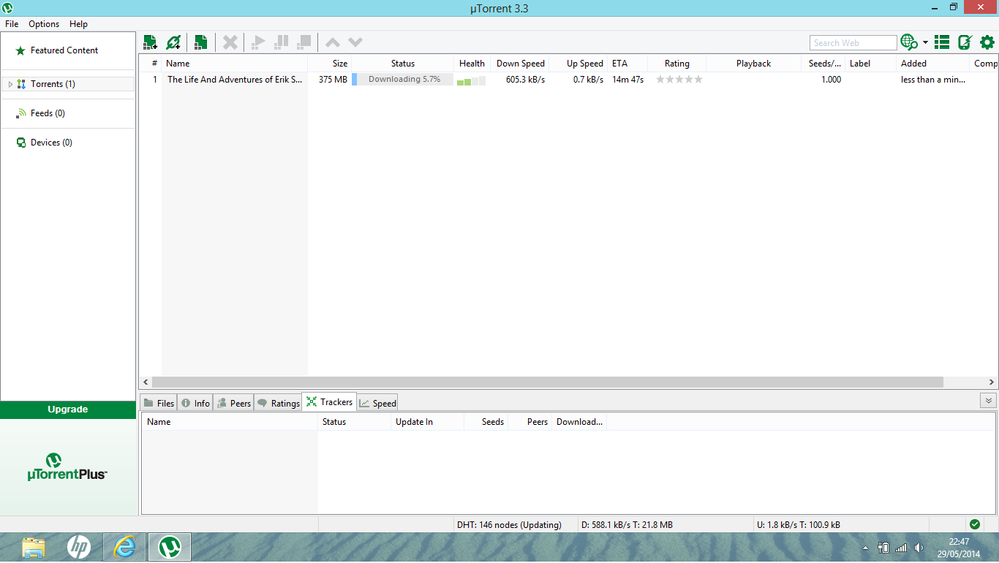Move torrent up the queue
Viewport: 999px width, 563px height.
(x=333, y=43)
